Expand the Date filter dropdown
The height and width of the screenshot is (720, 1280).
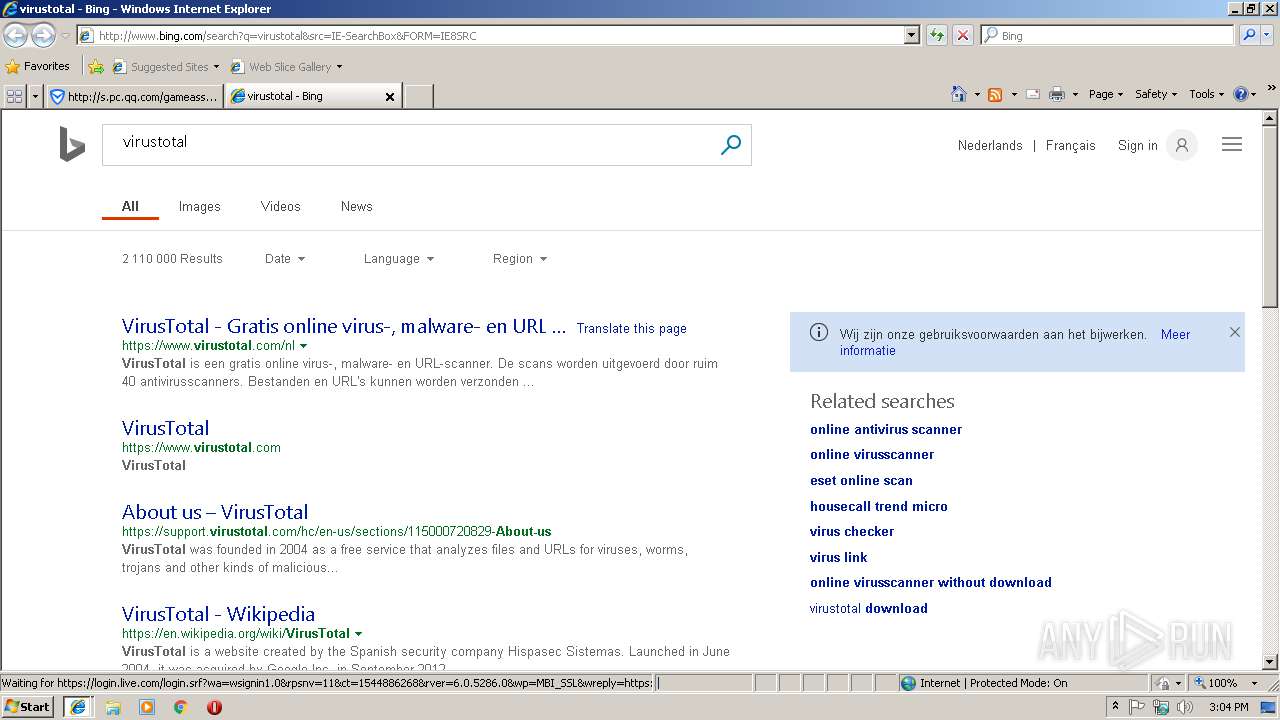pyautogui.click(x=285, y=259)
